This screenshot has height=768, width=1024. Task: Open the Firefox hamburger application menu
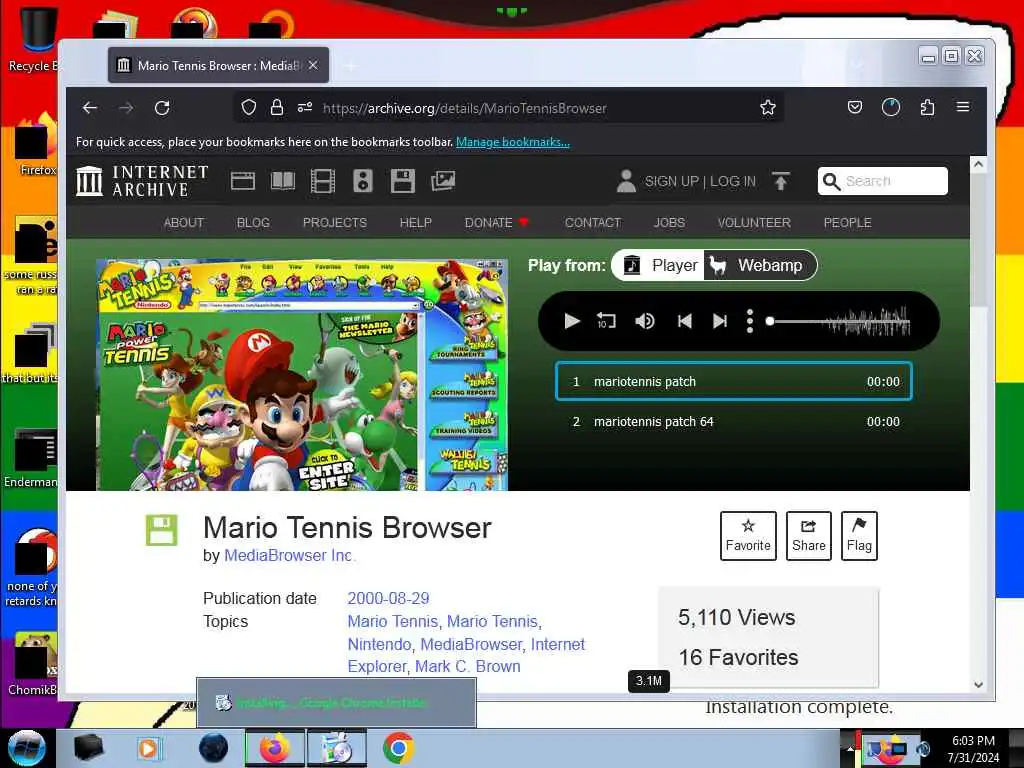963,106
